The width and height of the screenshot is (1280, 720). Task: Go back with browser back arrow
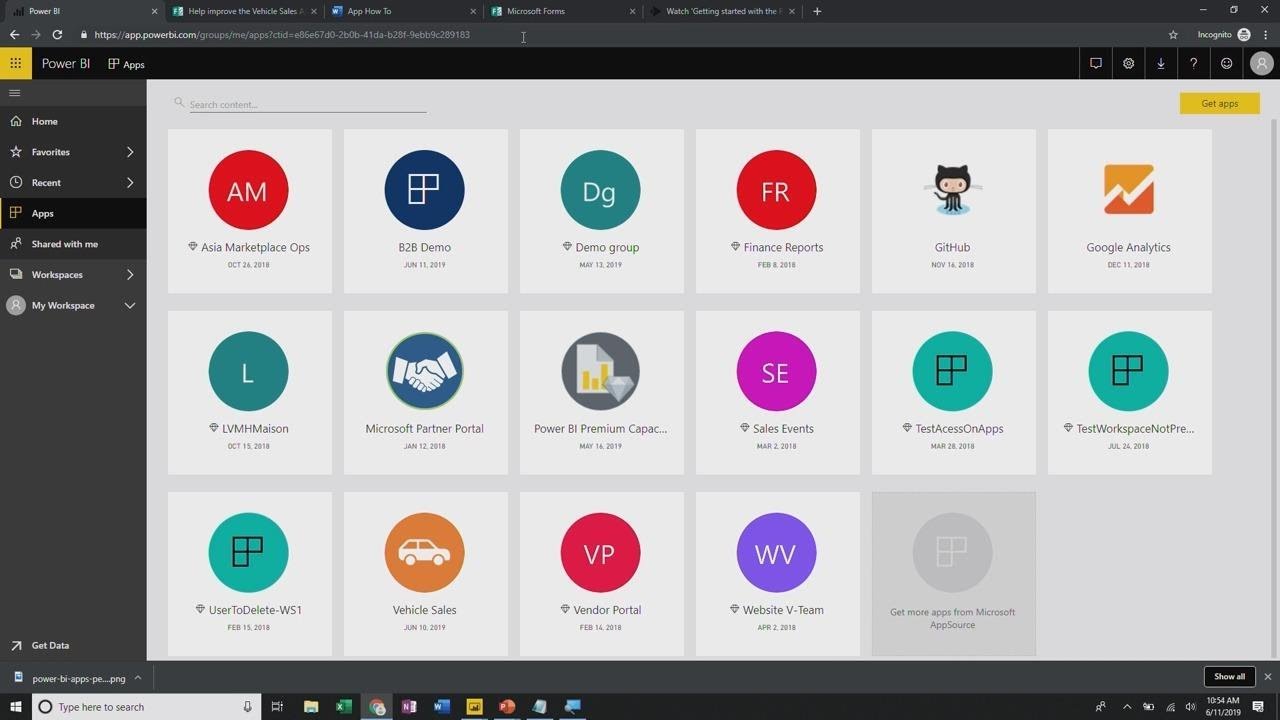coord(14,34)
